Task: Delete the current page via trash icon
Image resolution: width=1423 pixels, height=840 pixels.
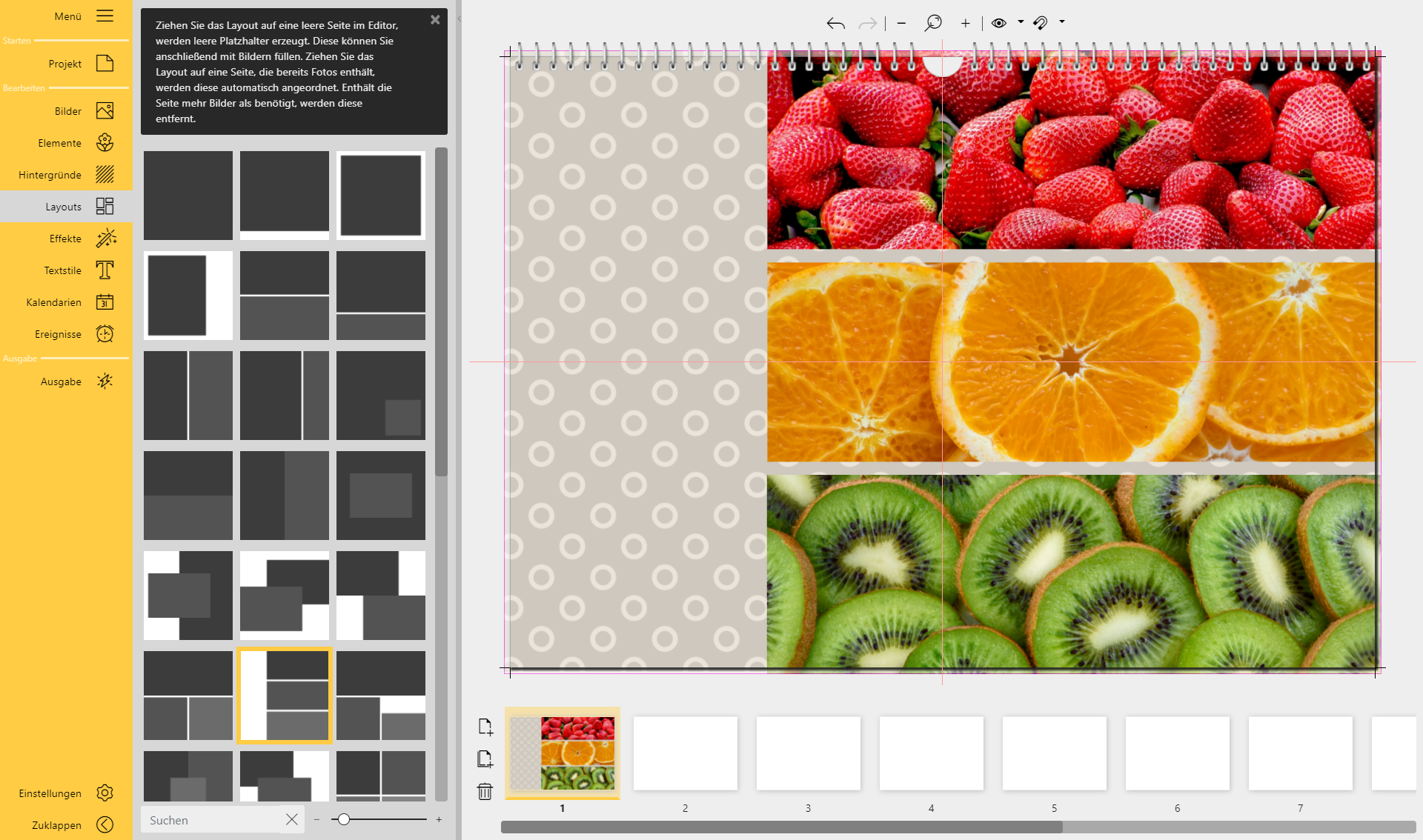Action: pos(485,792)
